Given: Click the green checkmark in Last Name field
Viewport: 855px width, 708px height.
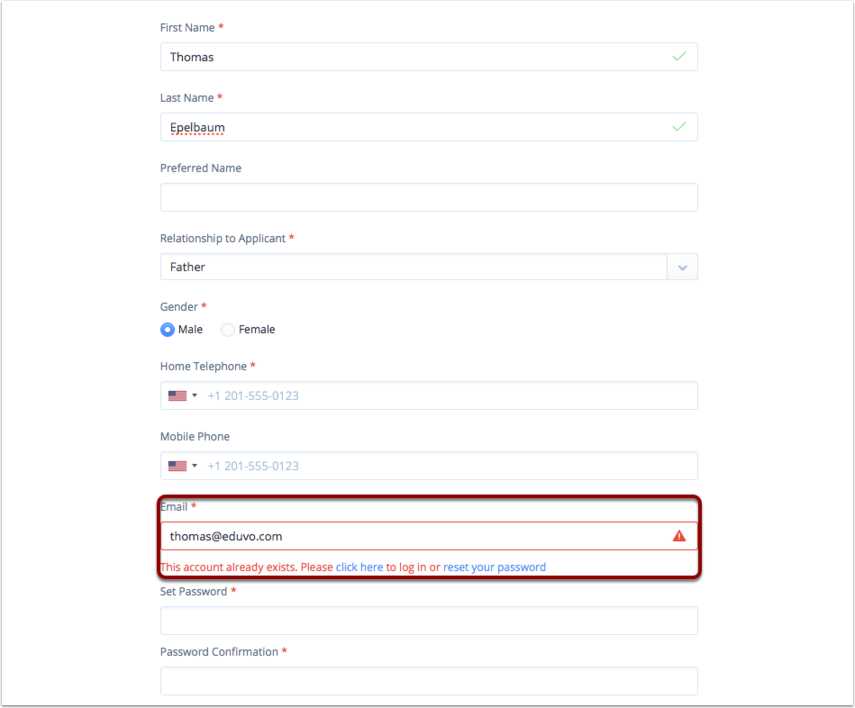Looking at the screenshot, I should pyautogui.click(x=679, y=127).
